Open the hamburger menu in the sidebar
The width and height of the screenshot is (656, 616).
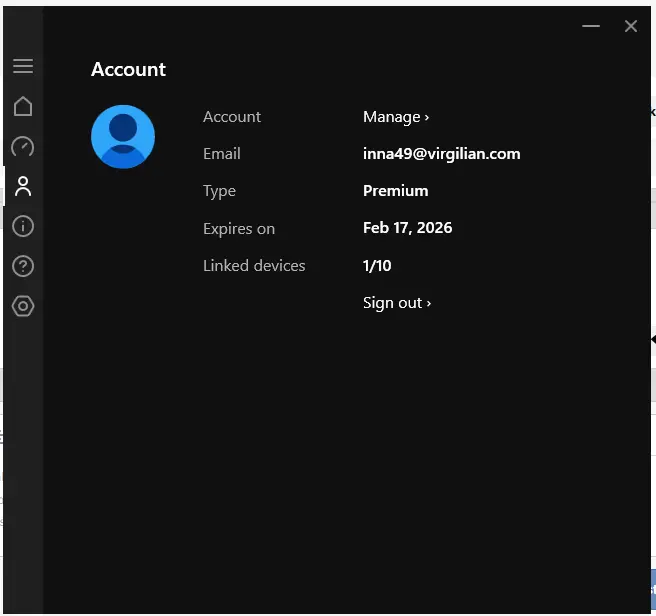pyautogui.click(x=23, y=66)
